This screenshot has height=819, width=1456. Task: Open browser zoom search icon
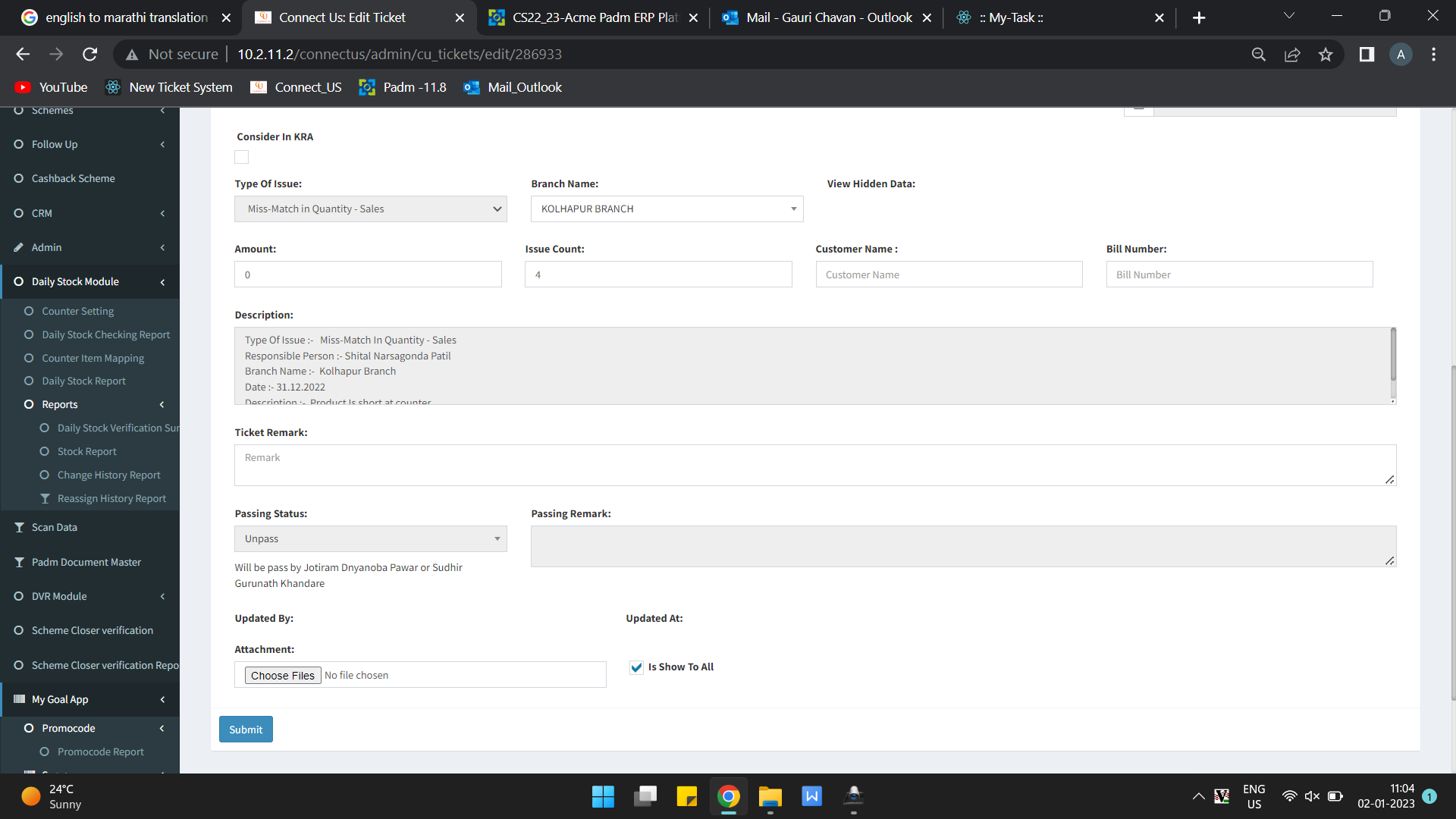click(1259, 54)
